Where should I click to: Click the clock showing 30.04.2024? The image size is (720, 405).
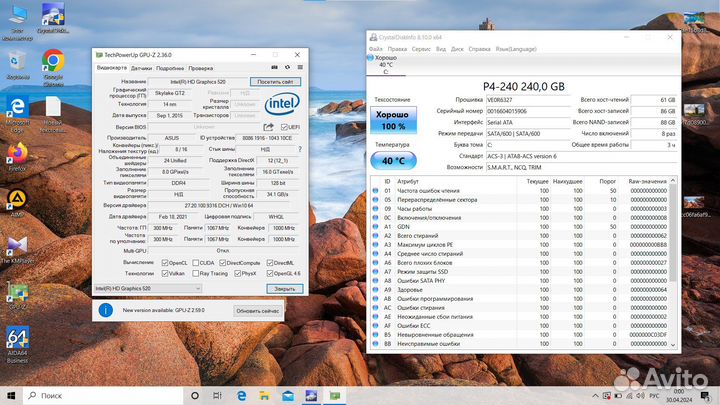tap(679, 395)
